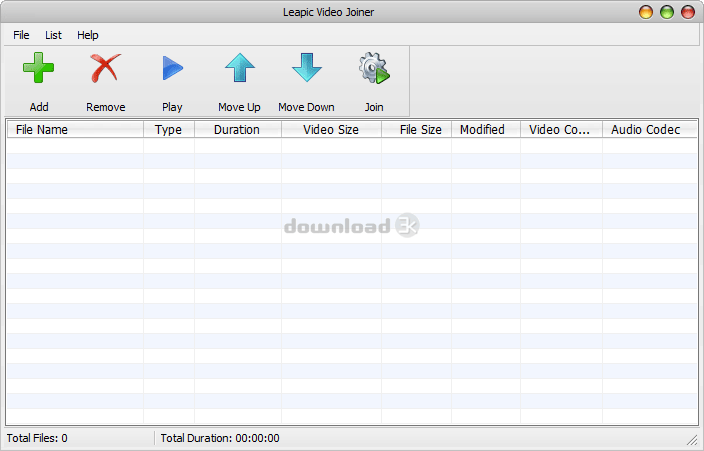Viewport: 704px width, 451px height.
Task: Open the List menu
Action: [53, 35]
